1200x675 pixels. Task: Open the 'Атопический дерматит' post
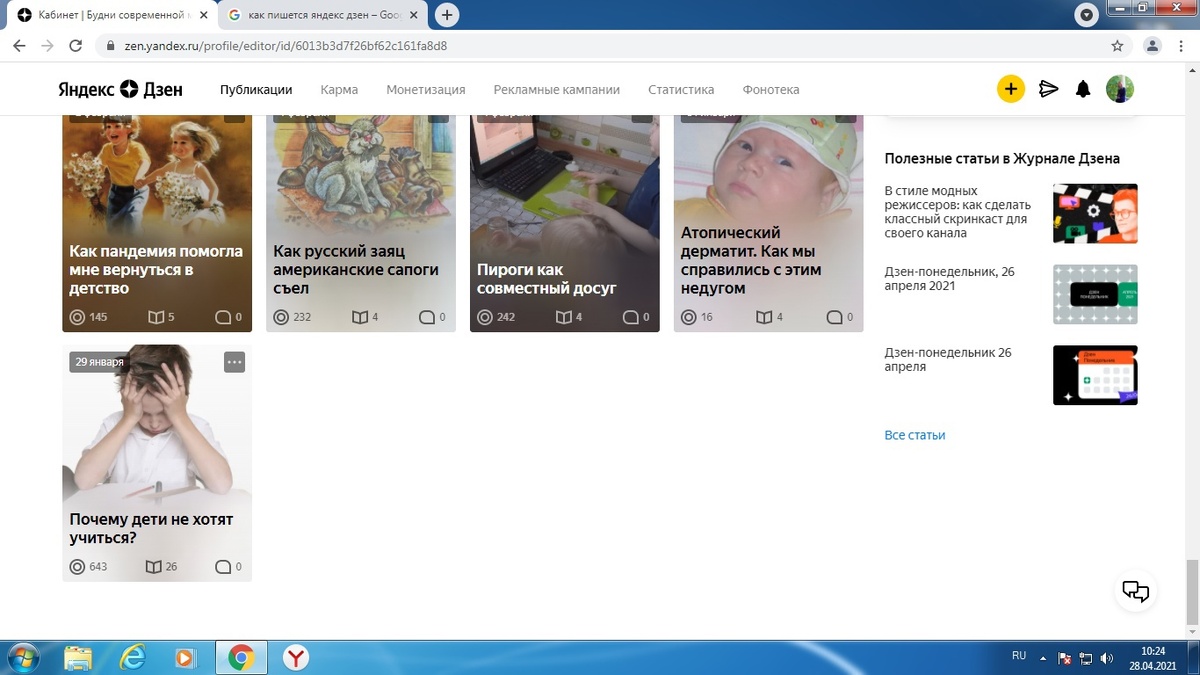[x=749, y=260]
